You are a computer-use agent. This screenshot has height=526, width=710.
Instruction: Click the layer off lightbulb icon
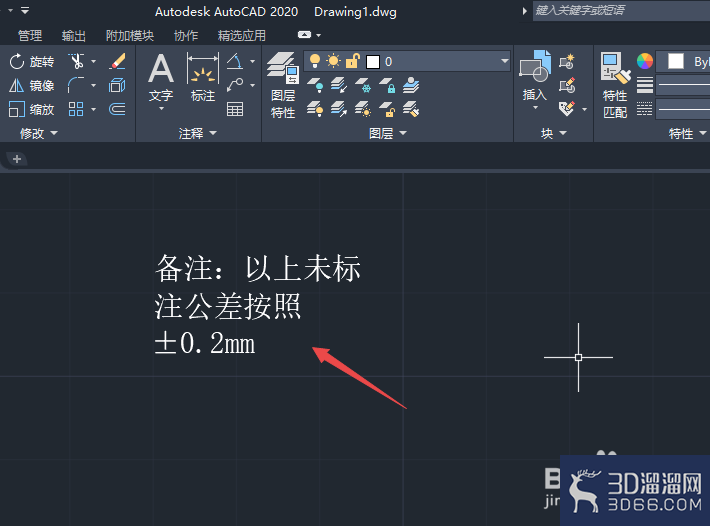pos(315,85)
